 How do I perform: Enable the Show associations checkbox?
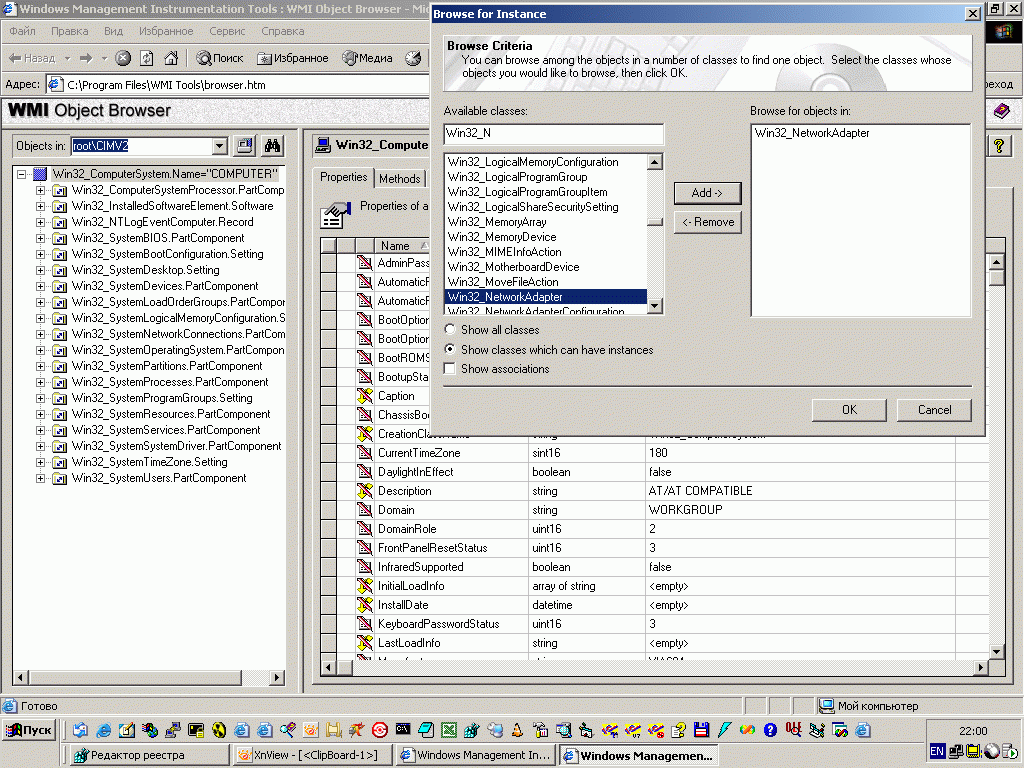(450, 369)
